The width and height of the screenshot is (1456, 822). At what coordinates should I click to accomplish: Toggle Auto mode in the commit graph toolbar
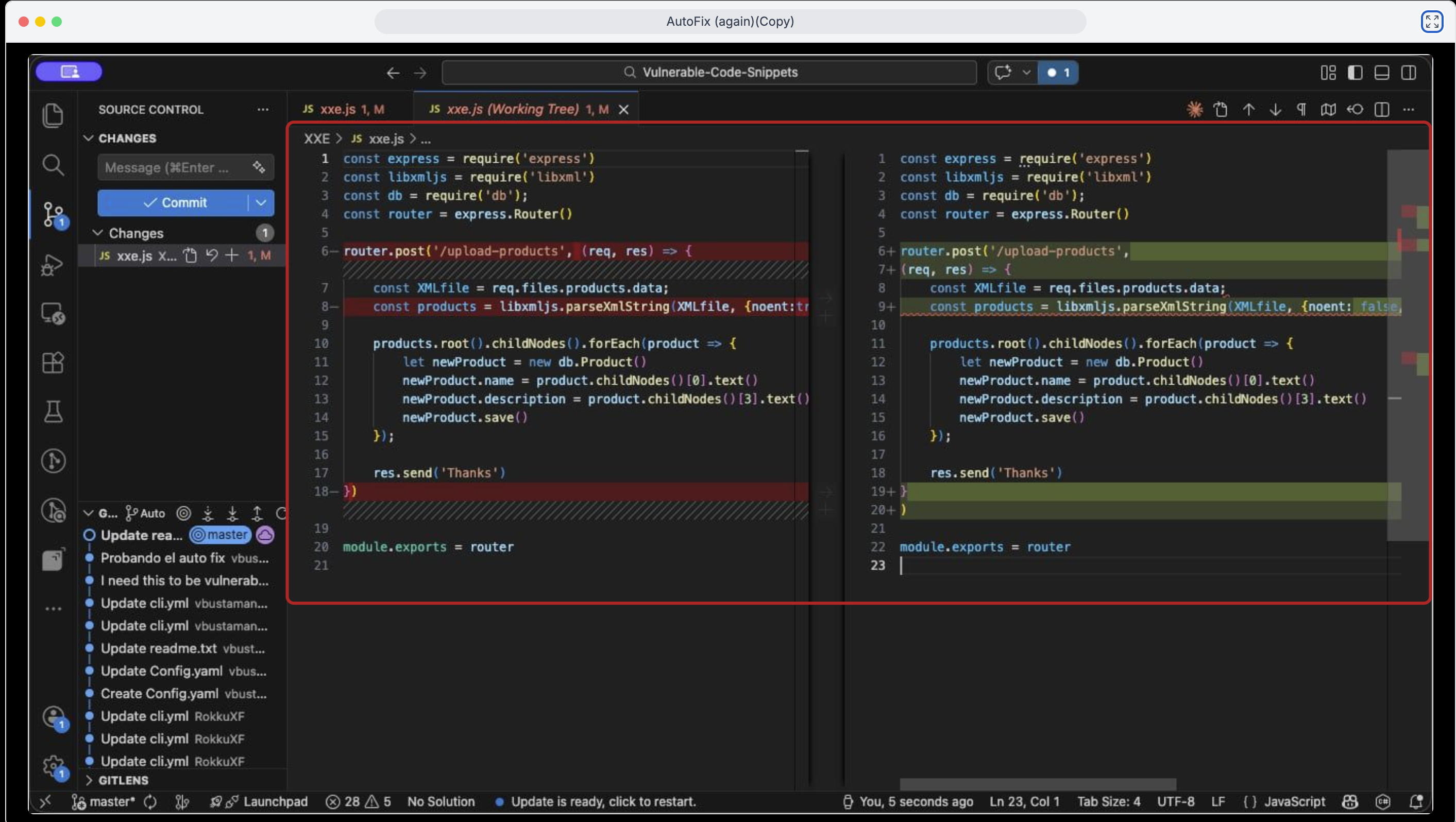144,512
